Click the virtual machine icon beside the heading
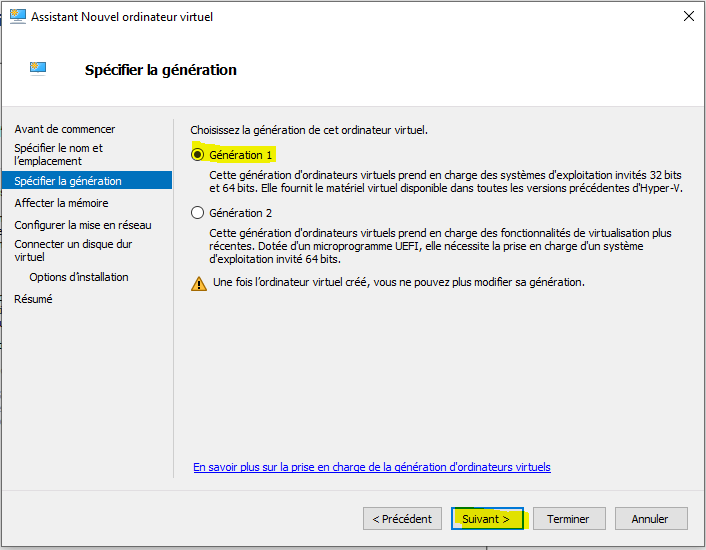The image size is (706, 550). (x=38, y=68)
